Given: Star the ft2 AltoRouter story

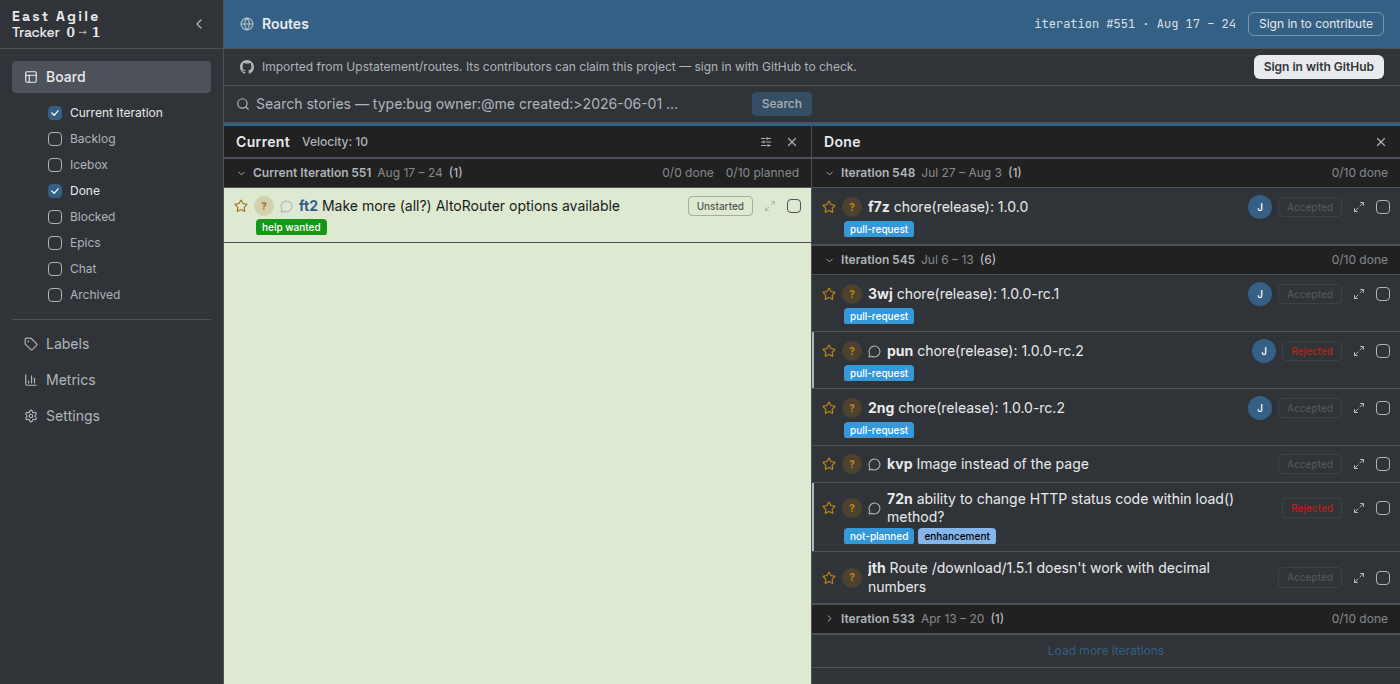Looking at the screenshot, I should [241, 206].
